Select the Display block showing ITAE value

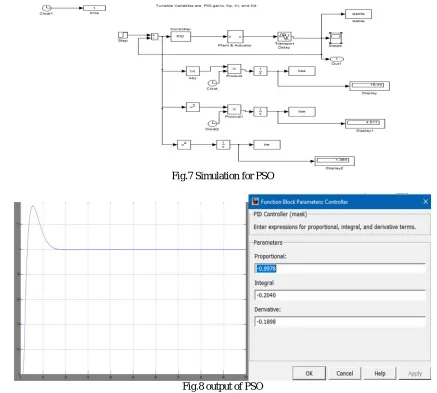tap(369, 86)
